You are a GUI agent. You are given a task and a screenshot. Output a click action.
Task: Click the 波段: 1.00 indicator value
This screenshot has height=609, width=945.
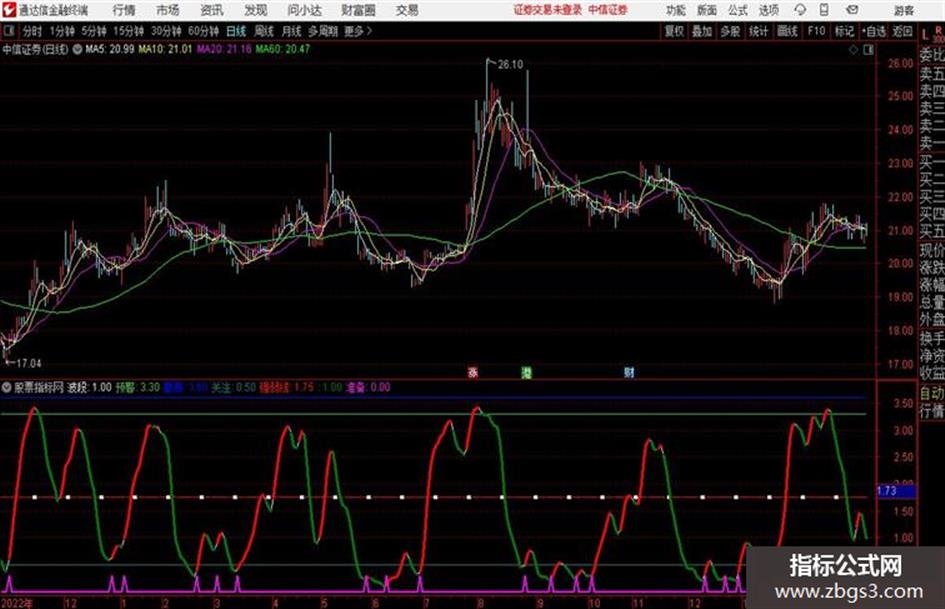89,388
